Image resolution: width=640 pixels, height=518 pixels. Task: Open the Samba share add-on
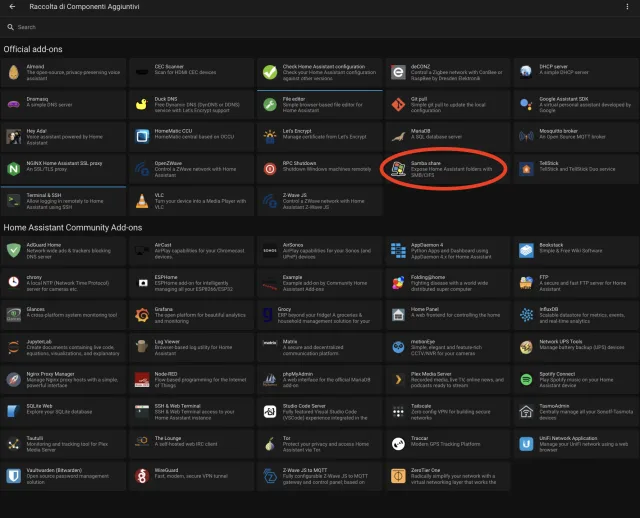[446, 168]
